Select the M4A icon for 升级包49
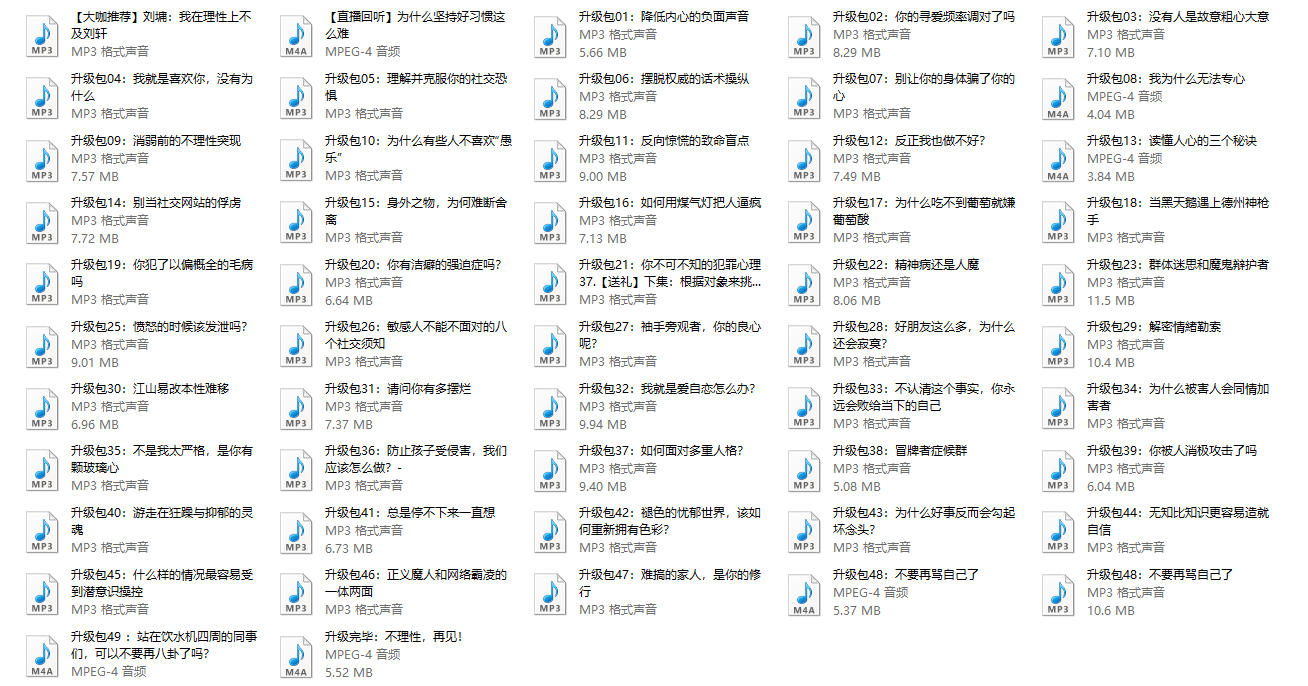Screen dimensions: 1308x686 41,655
